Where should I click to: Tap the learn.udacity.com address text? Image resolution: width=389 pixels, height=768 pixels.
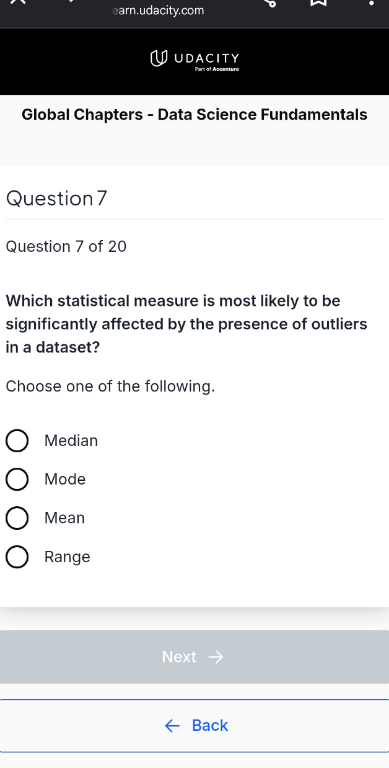pyautogui.click(x=158, y=10)
